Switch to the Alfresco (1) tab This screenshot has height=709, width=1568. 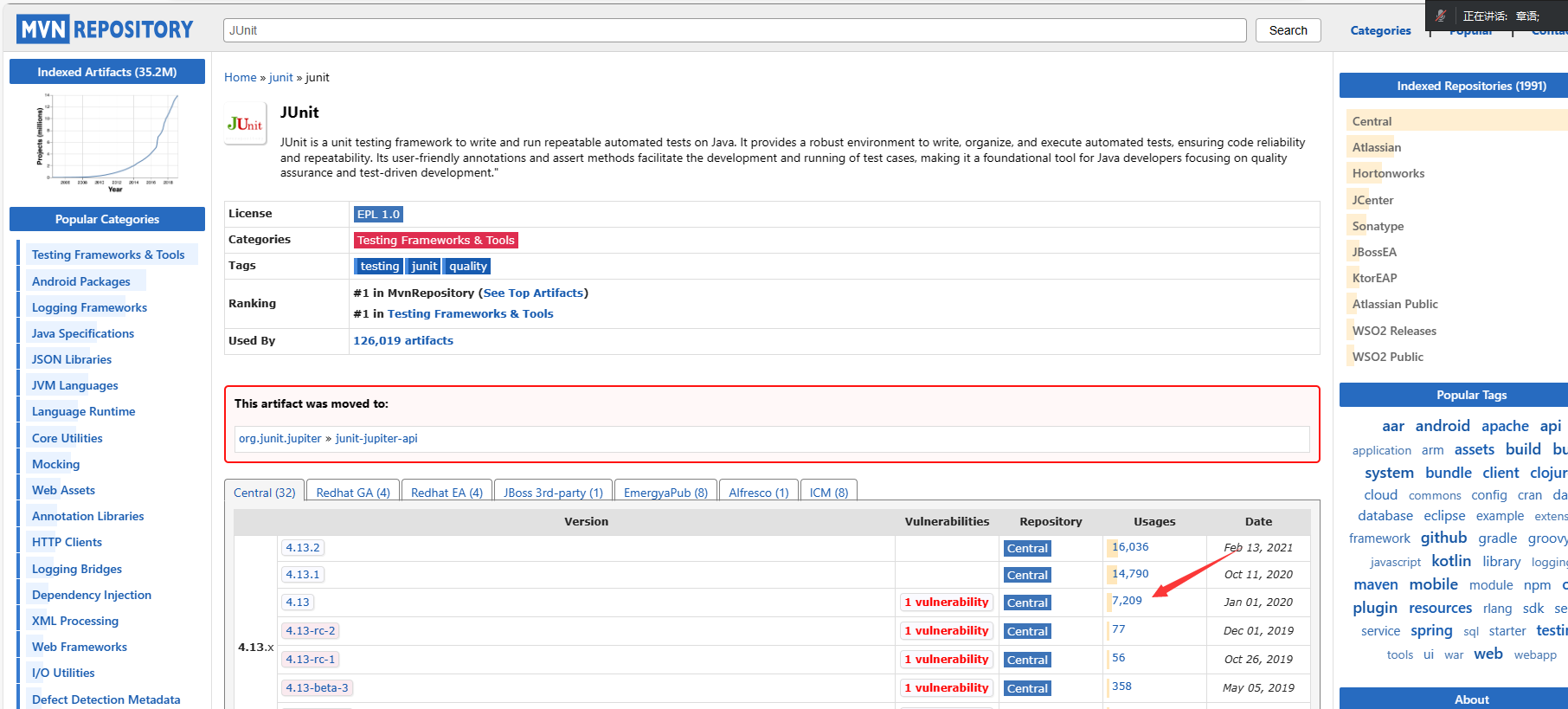[x=759, y=492]
